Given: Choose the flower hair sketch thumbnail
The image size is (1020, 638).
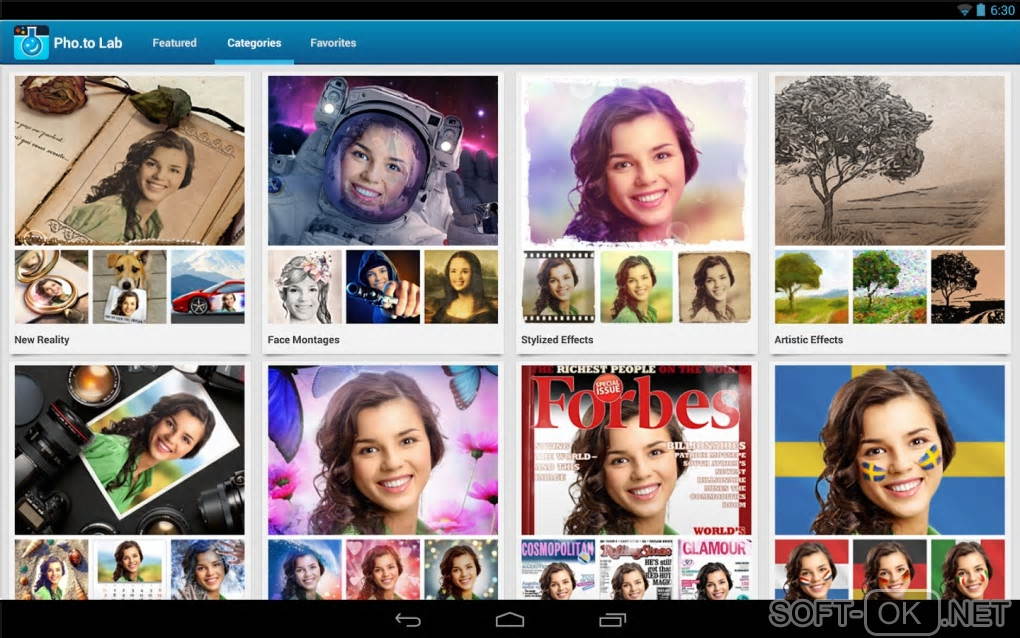Looking at the screenshot, I should [x=304, y=287].
